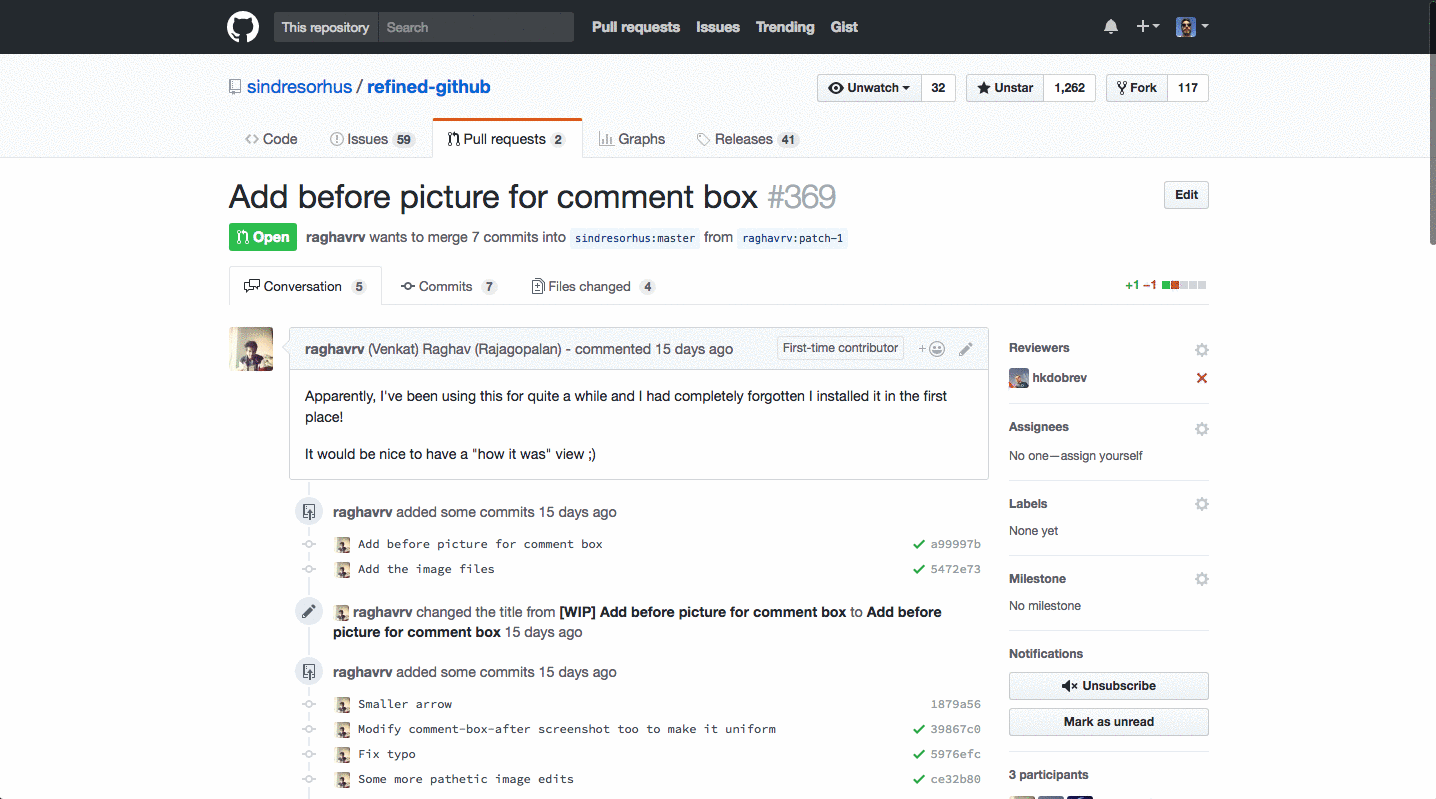Open the Assignees gear settings
This screenshot has width=1436, height=799.
(1202, 429)
